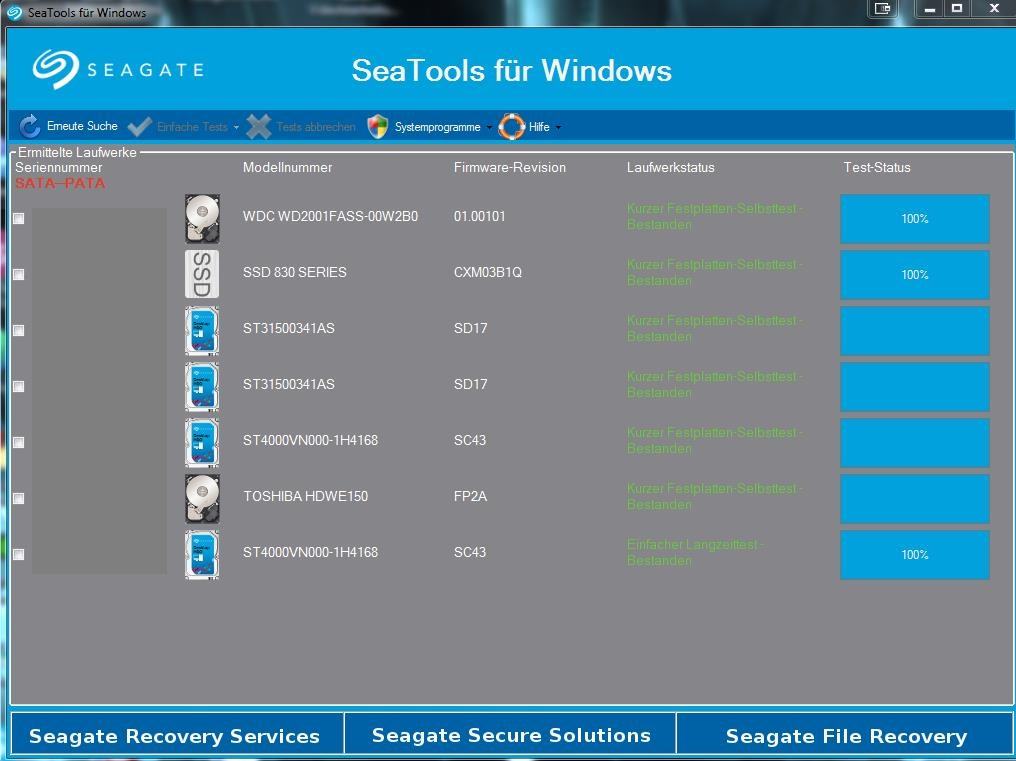Click the WDC WD2001FASS-00W2B0 hard drive icon
Screen dimensions: 1016x761
point(202,218)
